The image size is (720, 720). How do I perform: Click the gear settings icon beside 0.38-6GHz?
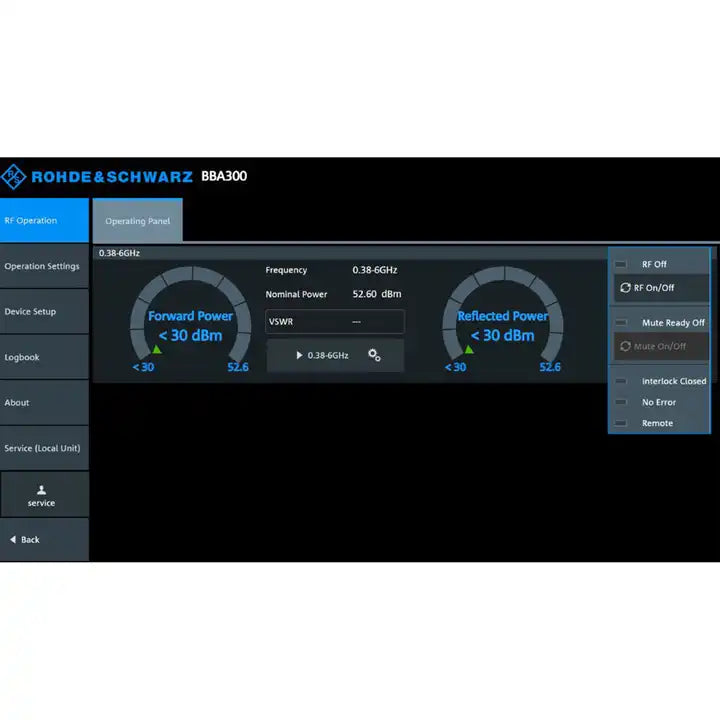point(374,355)
